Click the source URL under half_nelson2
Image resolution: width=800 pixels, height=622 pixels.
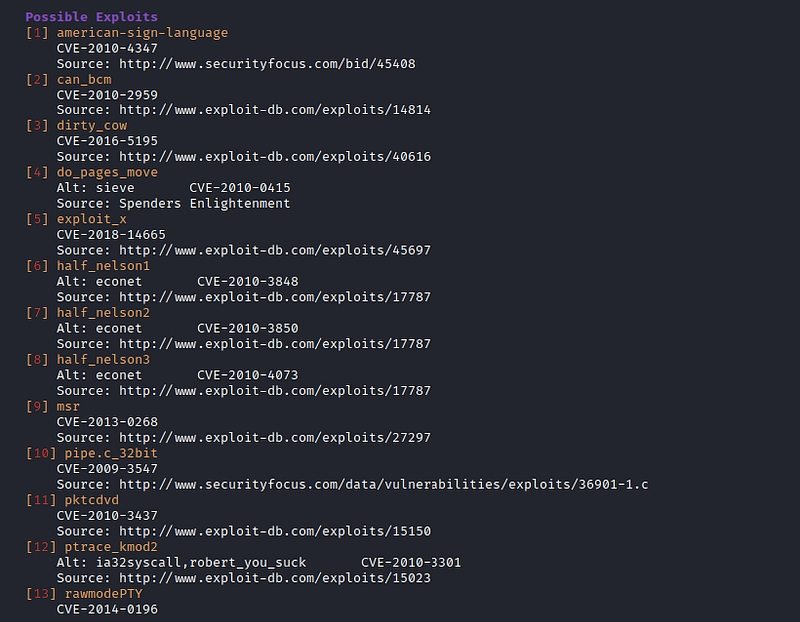(275, 344)
